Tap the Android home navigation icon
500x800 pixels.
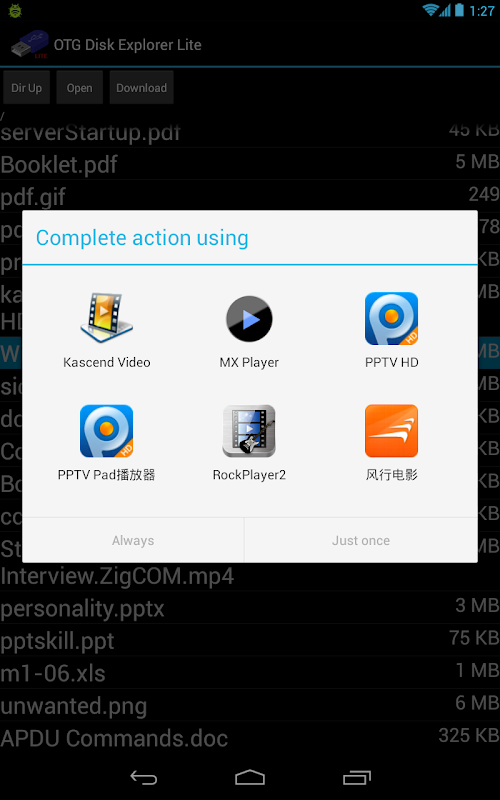click(x=250, y=777)
